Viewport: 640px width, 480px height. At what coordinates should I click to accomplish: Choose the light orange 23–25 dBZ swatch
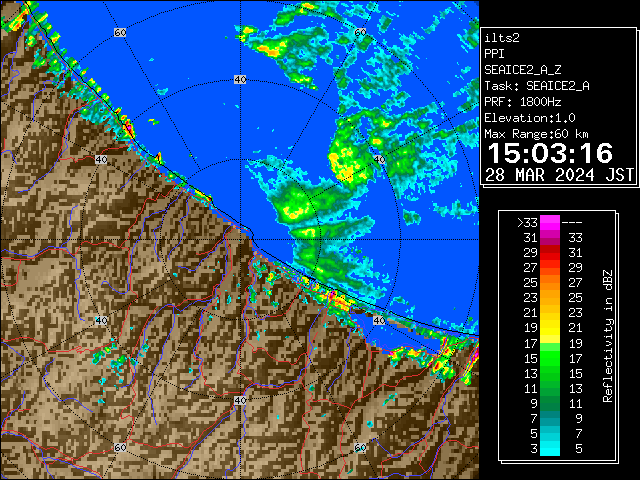(x=550, y=298)
